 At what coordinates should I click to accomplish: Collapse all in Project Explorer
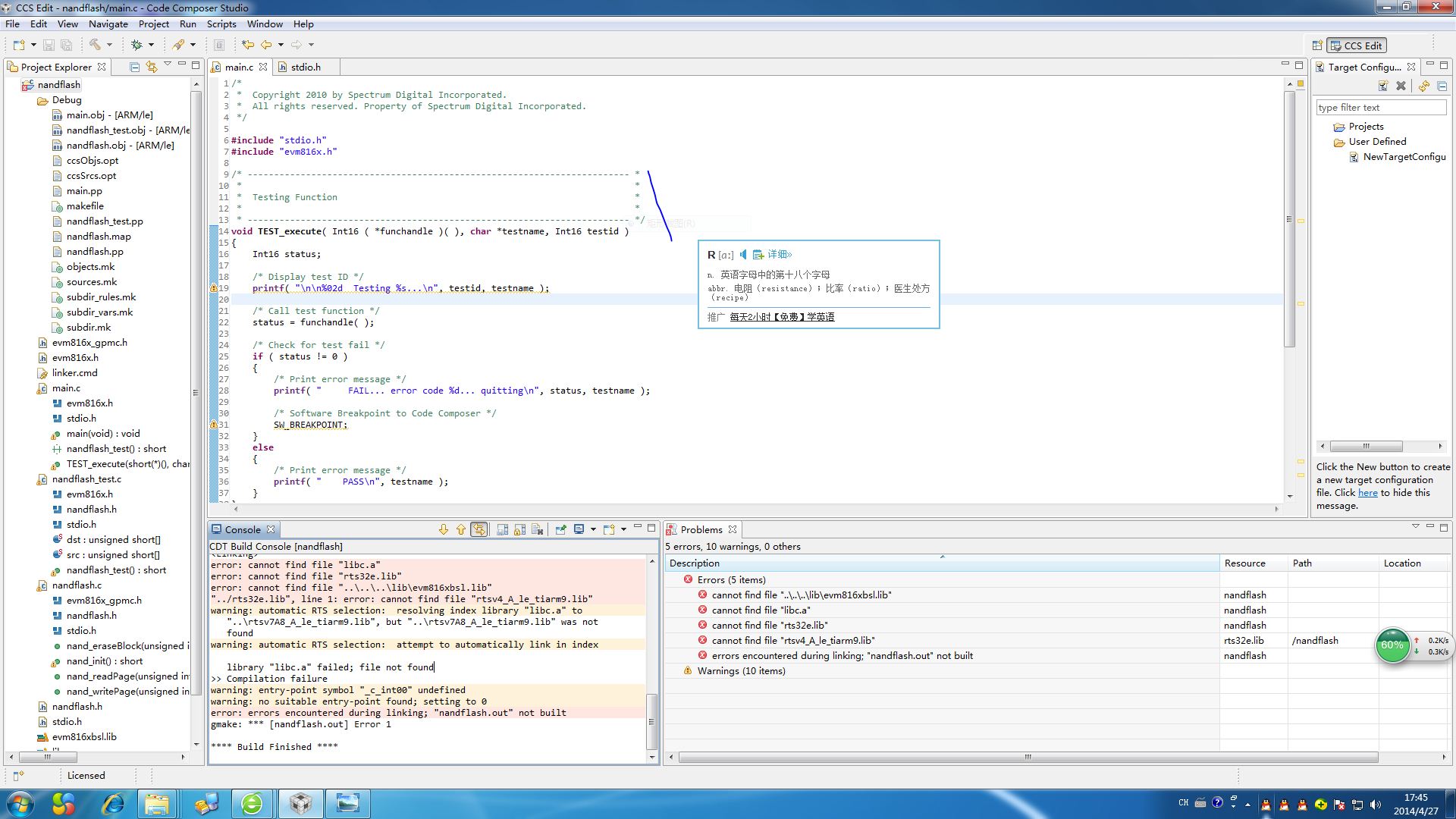tap(134, 67)
